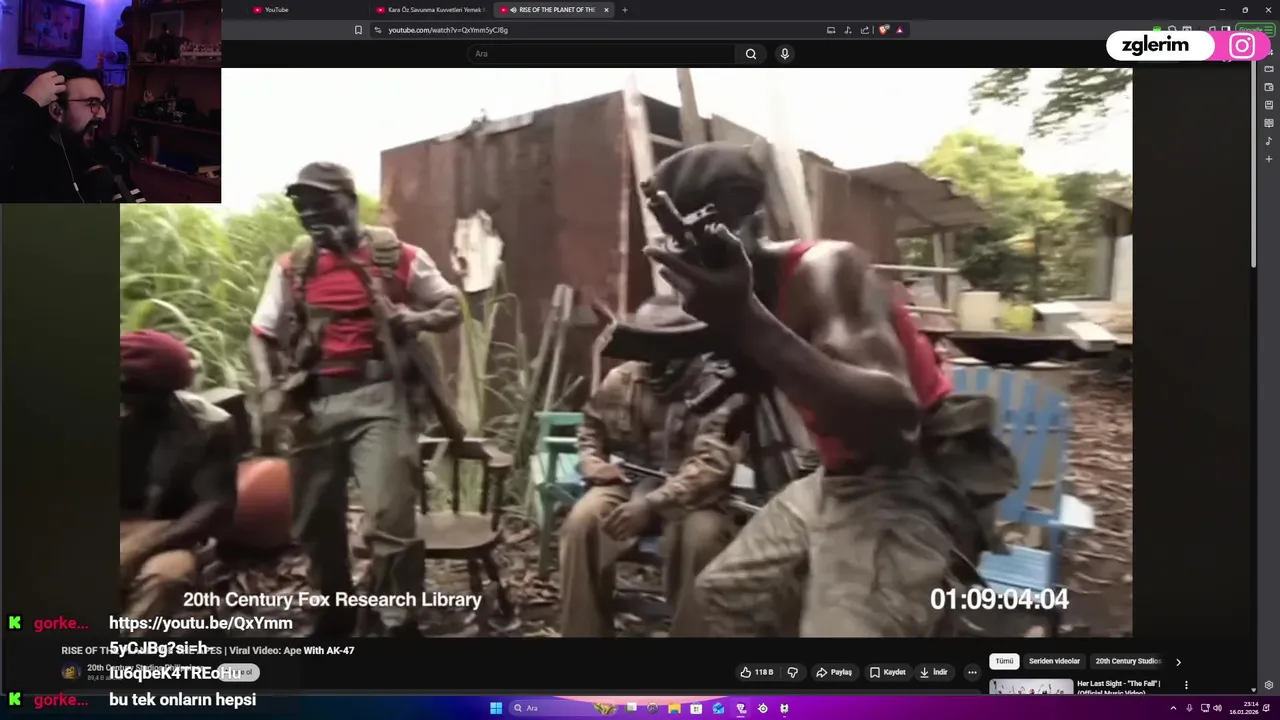Screen dimensions: 1280x720
Task: Dislike the video with thumbs-down
Action: (793, 672)
